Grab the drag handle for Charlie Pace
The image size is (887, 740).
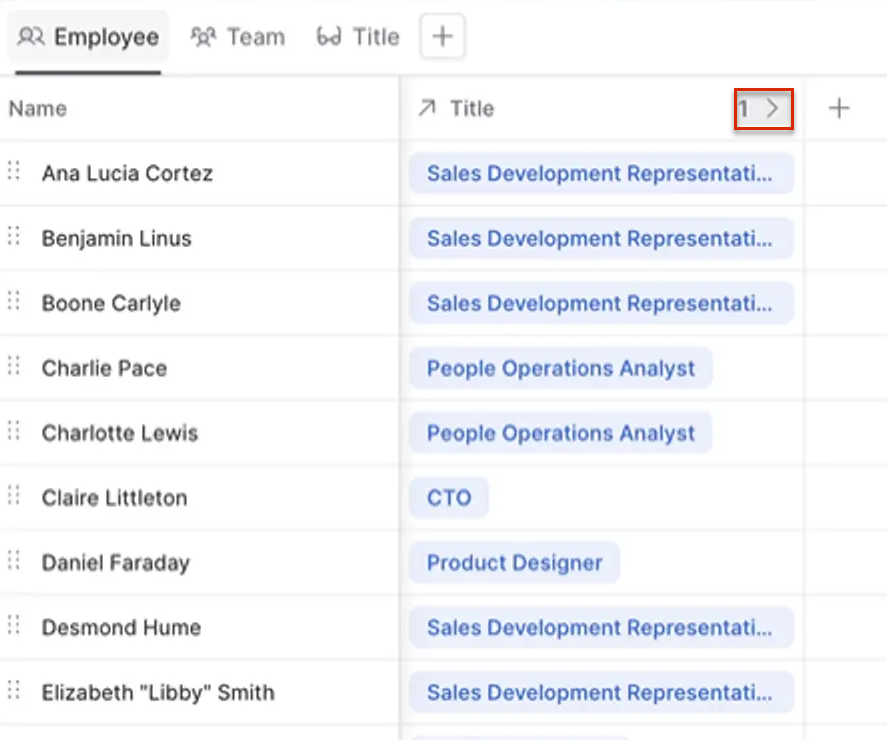point(14,365)
